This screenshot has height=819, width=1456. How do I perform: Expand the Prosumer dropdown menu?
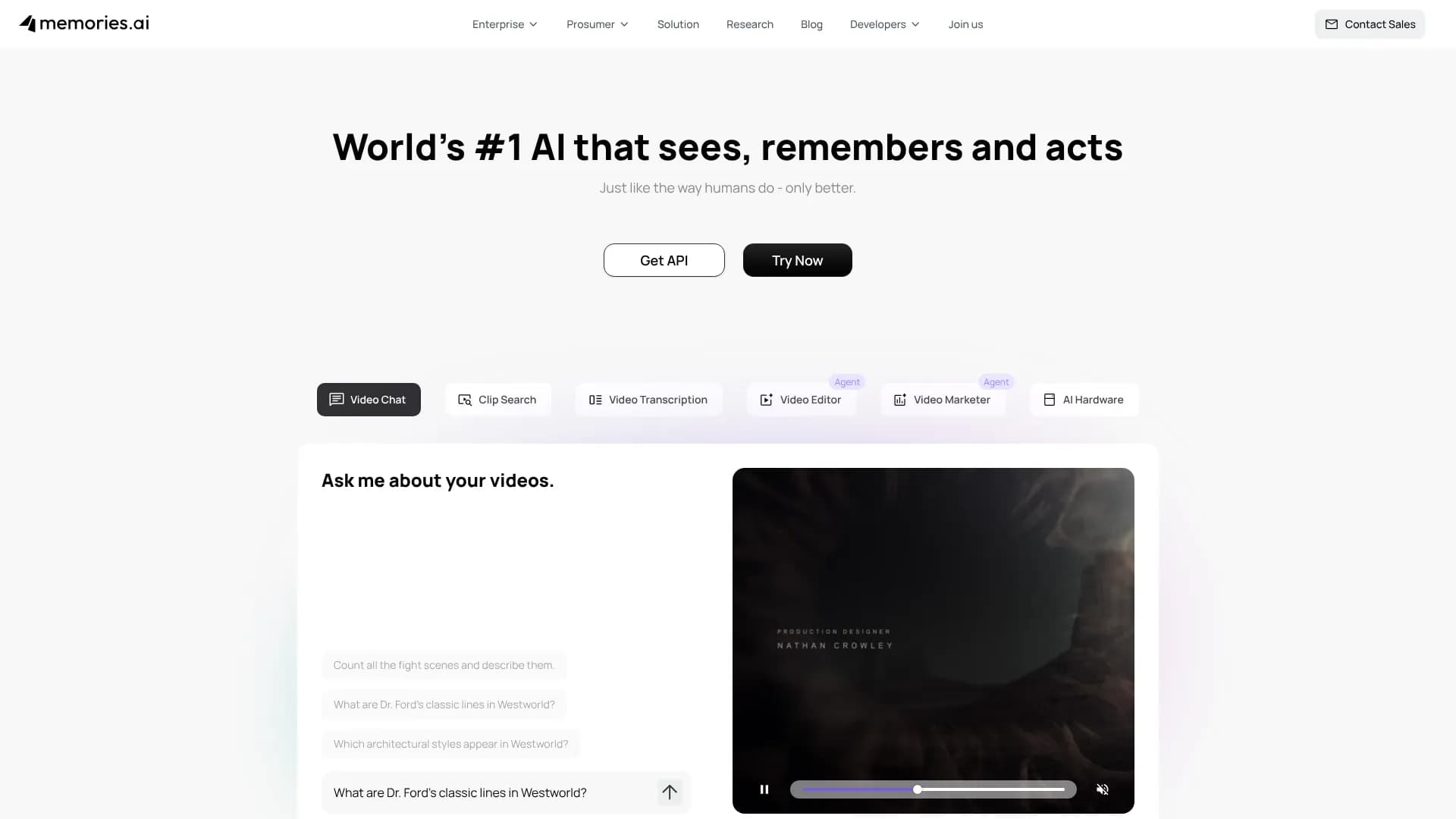598,24
